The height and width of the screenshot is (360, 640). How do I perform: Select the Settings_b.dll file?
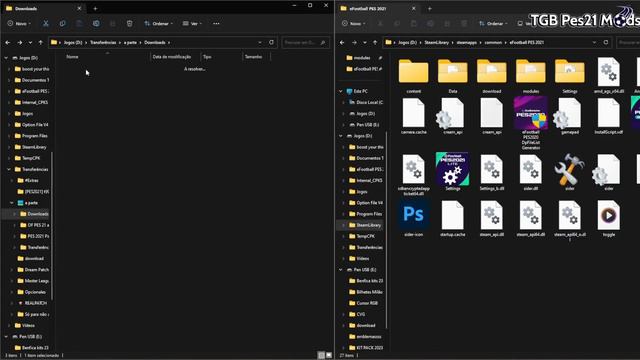[x=491, y=172]
